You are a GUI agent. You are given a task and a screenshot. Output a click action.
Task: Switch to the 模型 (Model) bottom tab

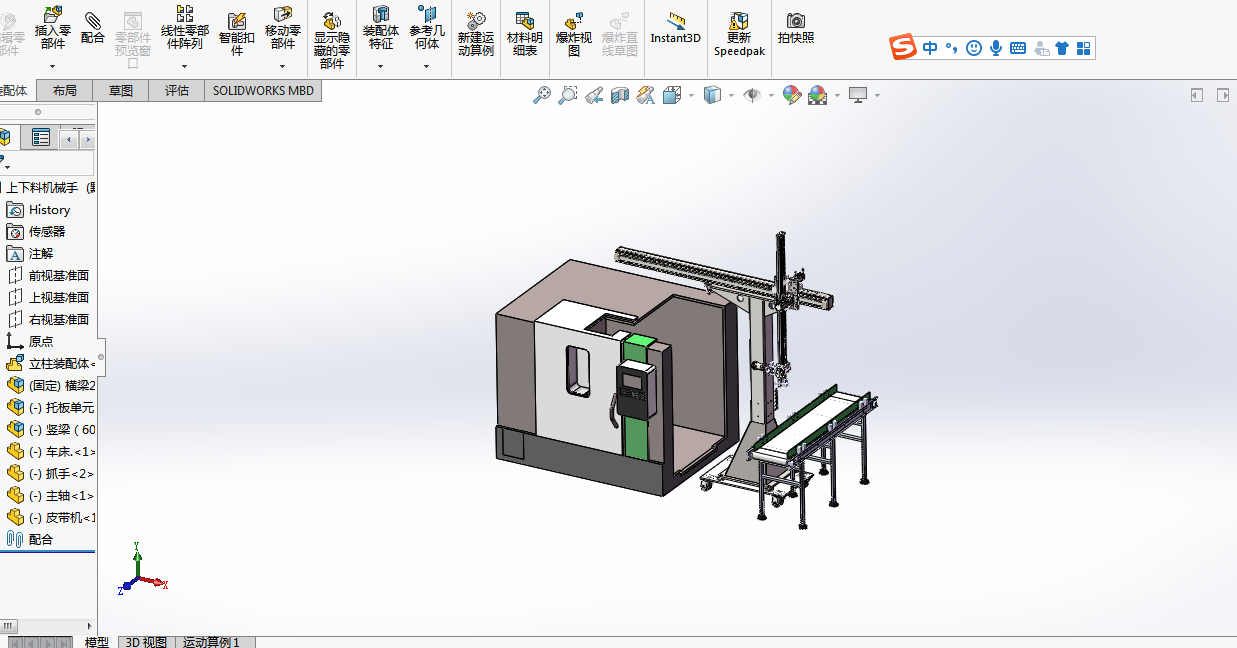click(x=97, y=642)
